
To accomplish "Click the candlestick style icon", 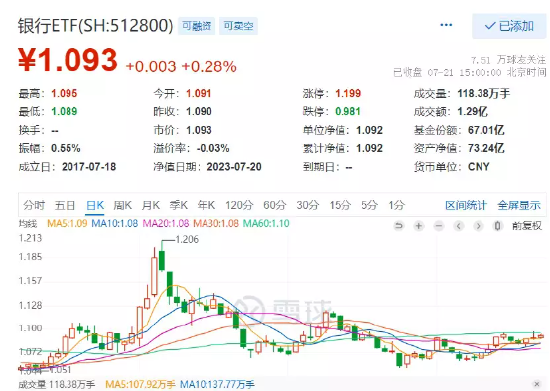I will 497,225.
